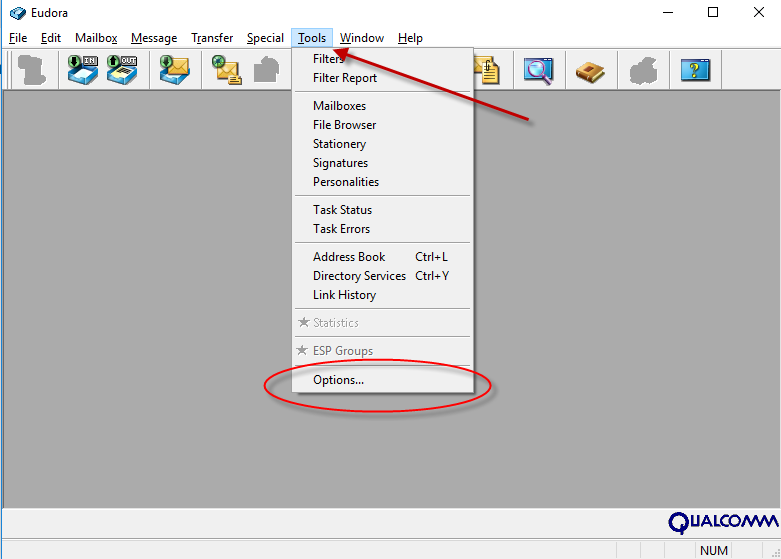The height and width of the screenshot is (559, 781).
Task: Open Link History menu entry
Action: click(383, 295)
